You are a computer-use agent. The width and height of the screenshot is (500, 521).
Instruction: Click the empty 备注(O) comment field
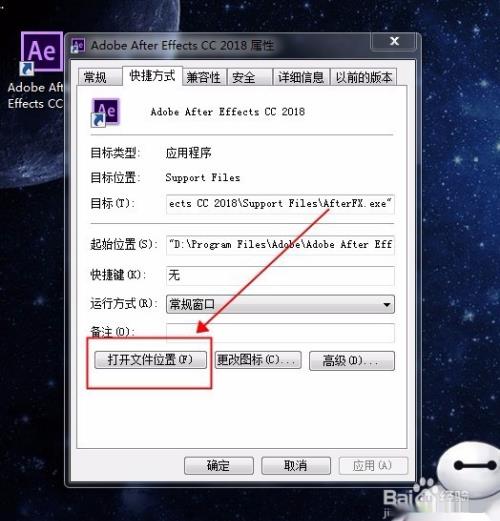pyautogui.click(x=280, y=332)
